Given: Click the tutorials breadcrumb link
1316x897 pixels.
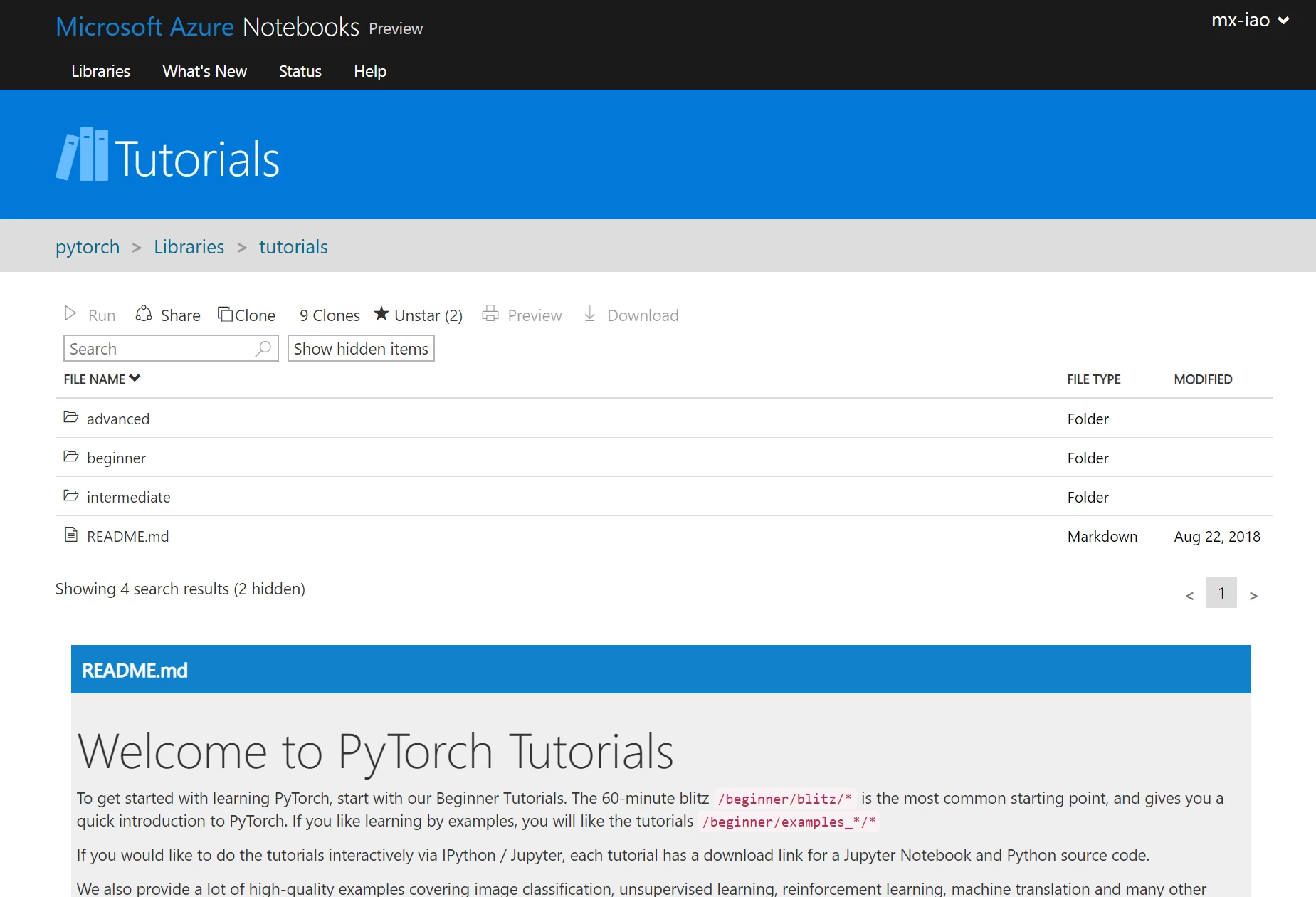Looking at the screenshot, I should pyautogui.click(x=293, y=247).
